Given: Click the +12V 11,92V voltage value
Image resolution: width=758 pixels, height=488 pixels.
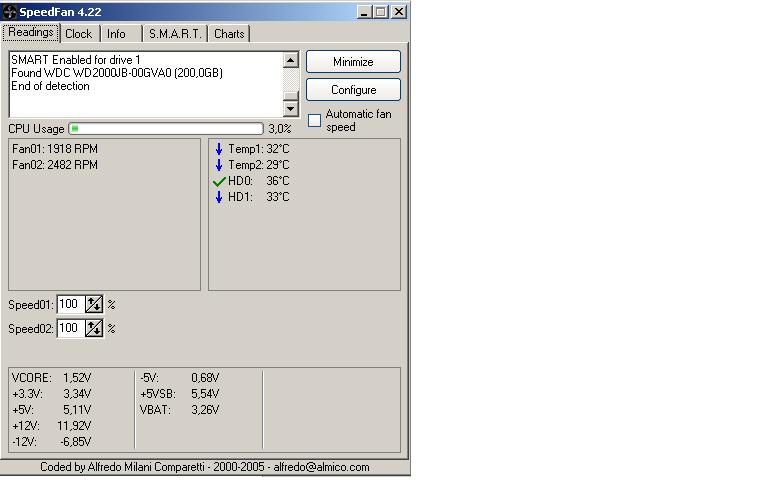Looking at the screenshot, I should [x=74, y=426].
